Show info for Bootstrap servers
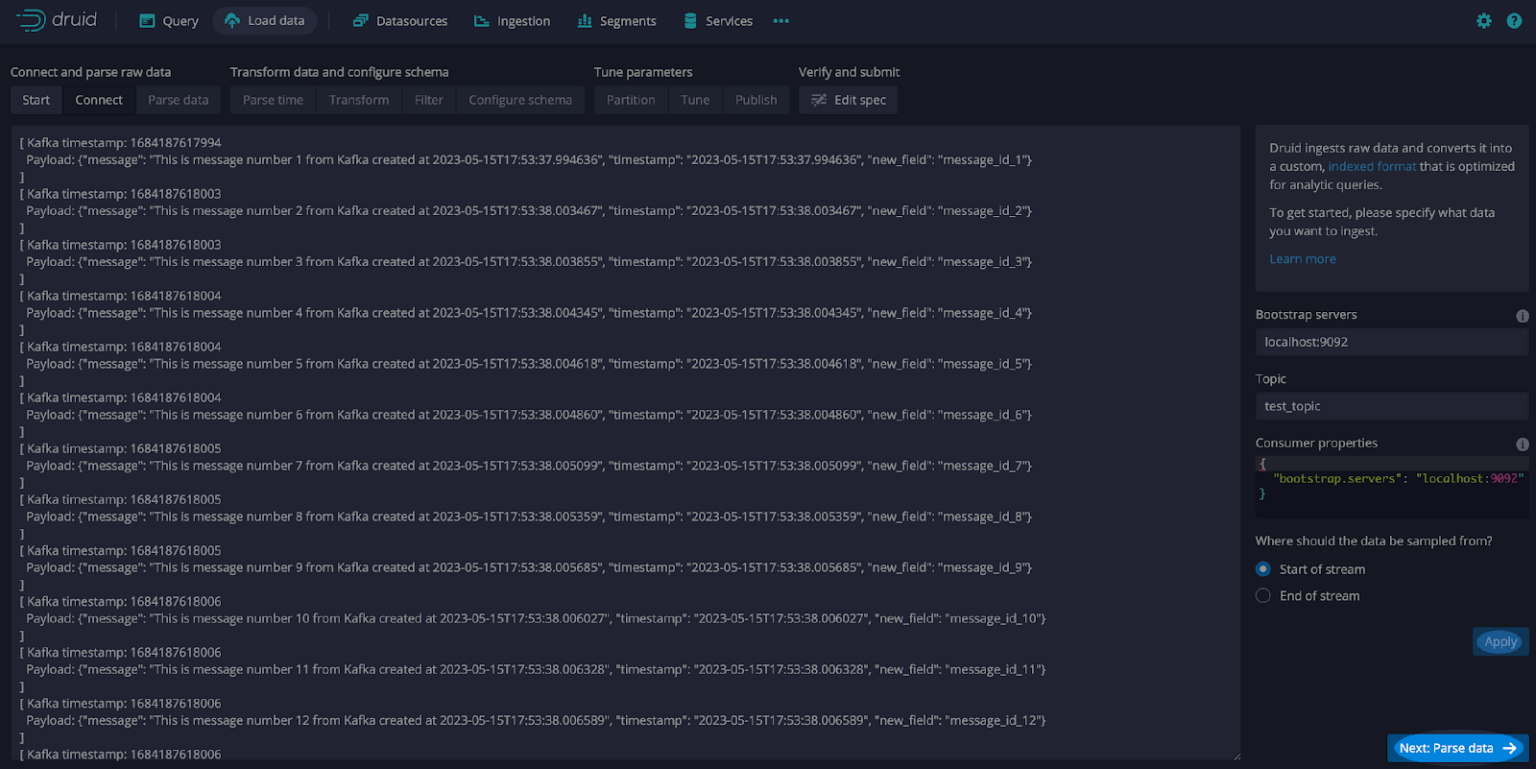The height and width of the screenshot is (769, 1536). point(1522,316)
